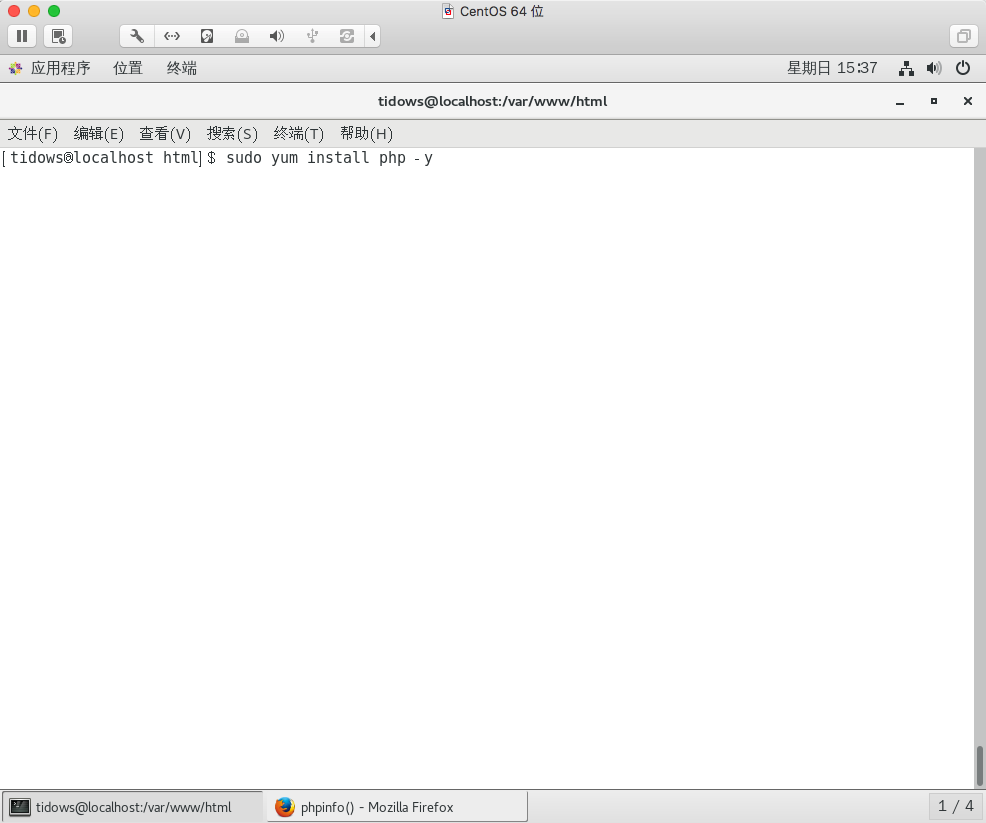Click the power button icon in panel
The height and width of the screenshot is (823, 986).
(x=963, y=68)
